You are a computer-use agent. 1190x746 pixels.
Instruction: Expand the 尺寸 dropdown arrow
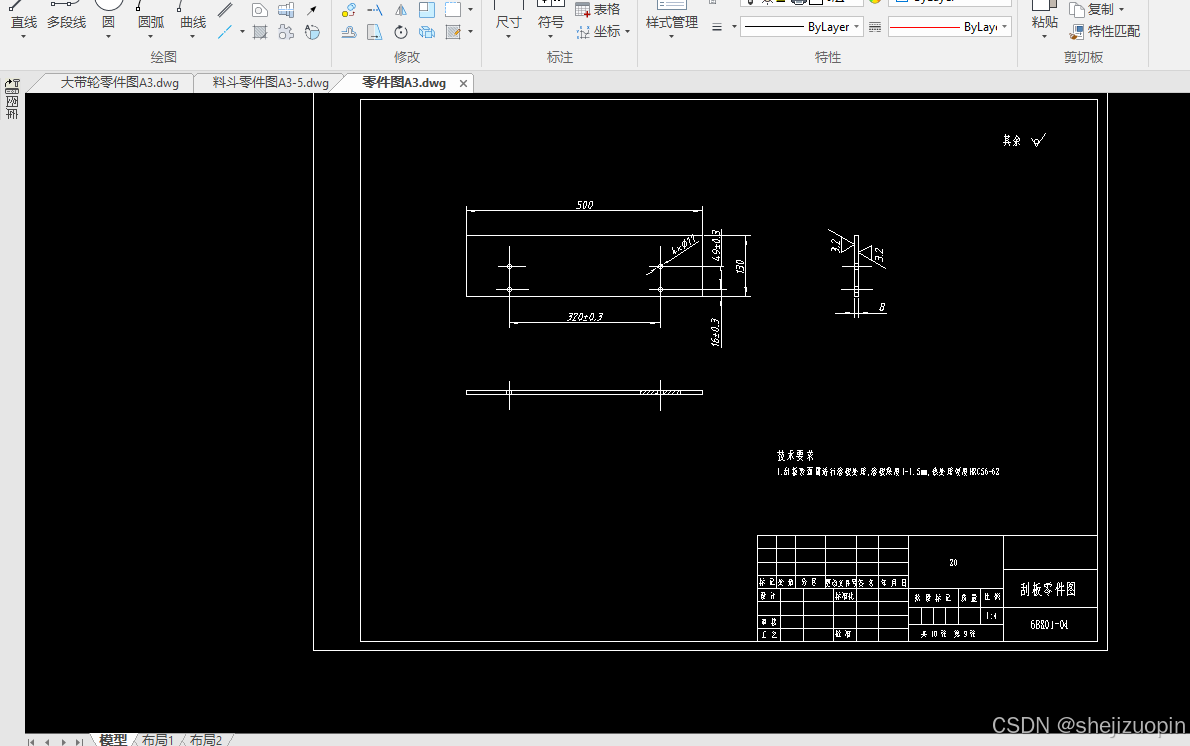coord(508,36)
